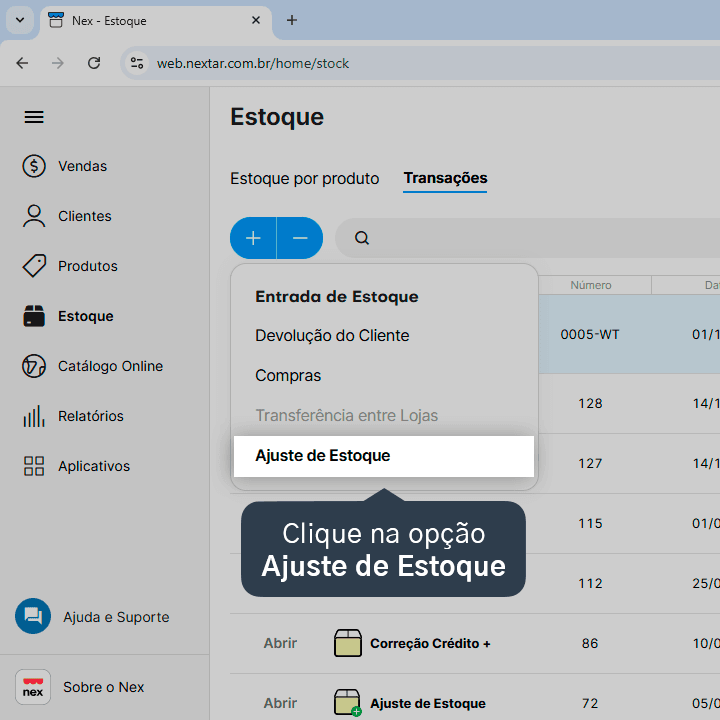Click the Sobre o Nex logo
The width and height of the screenshot is (720, 720).
coord(33,687)
